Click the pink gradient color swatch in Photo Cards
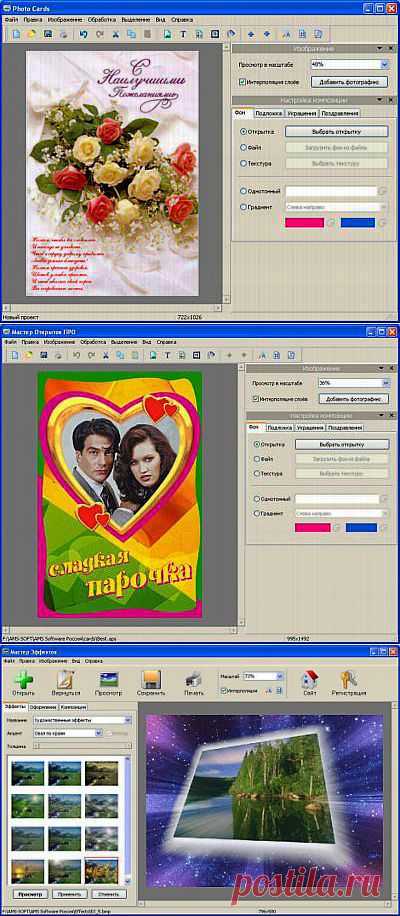The width and height of the screenshot is (400, 916). (304, 223)
